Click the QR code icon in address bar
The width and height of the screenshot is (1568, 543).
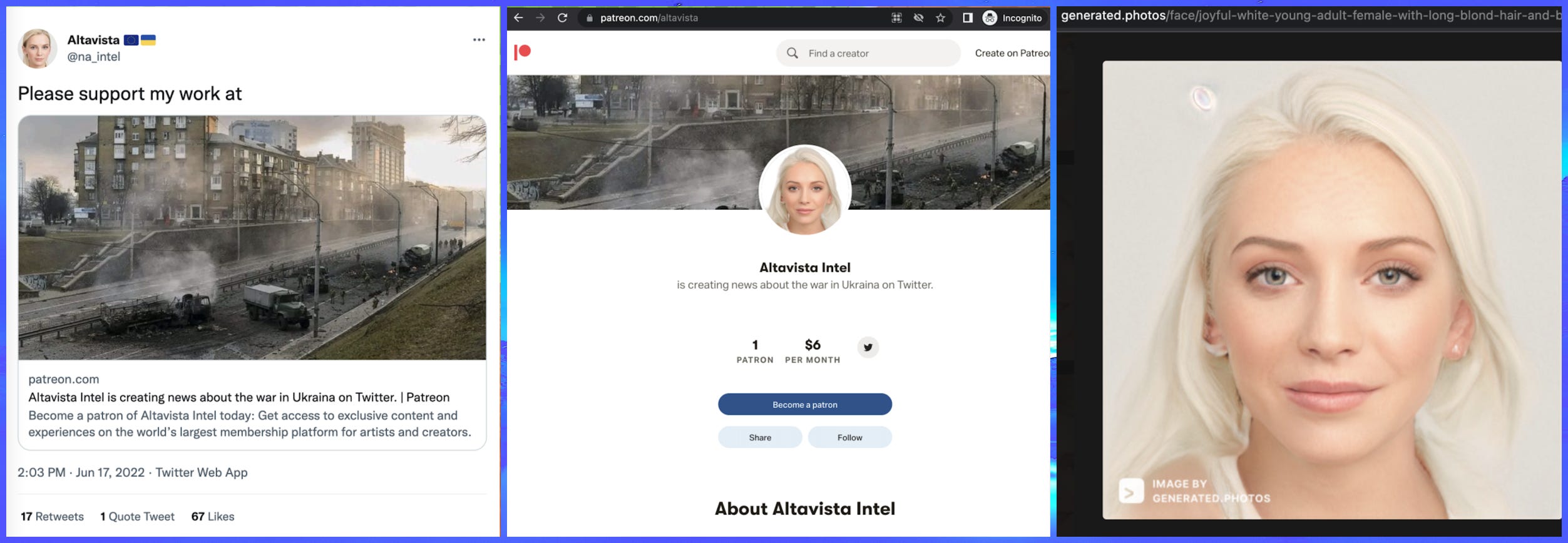[896, 18]
